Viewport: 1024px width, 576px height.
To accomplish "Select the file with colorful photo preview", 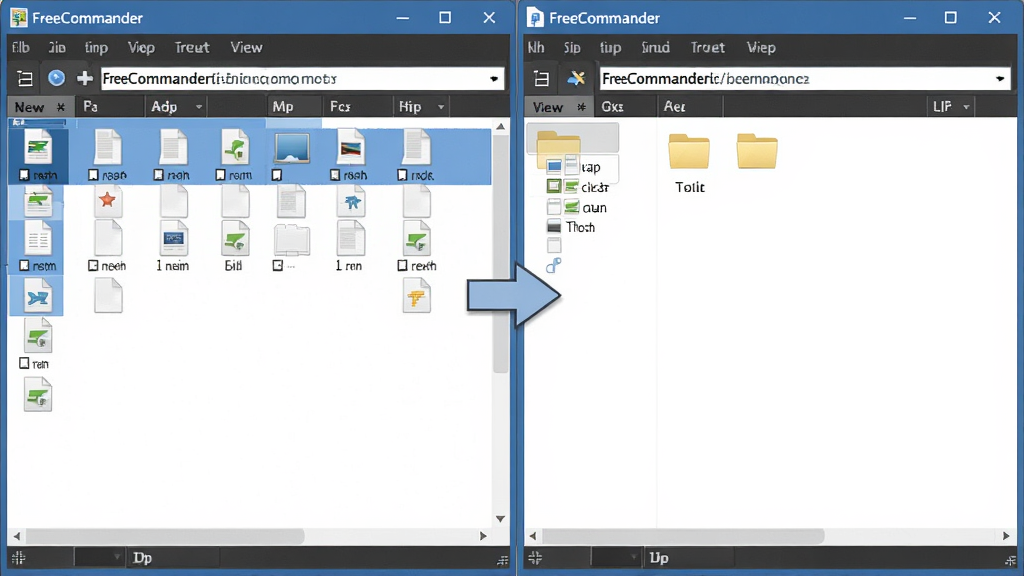I will click(x=351, y=148).
